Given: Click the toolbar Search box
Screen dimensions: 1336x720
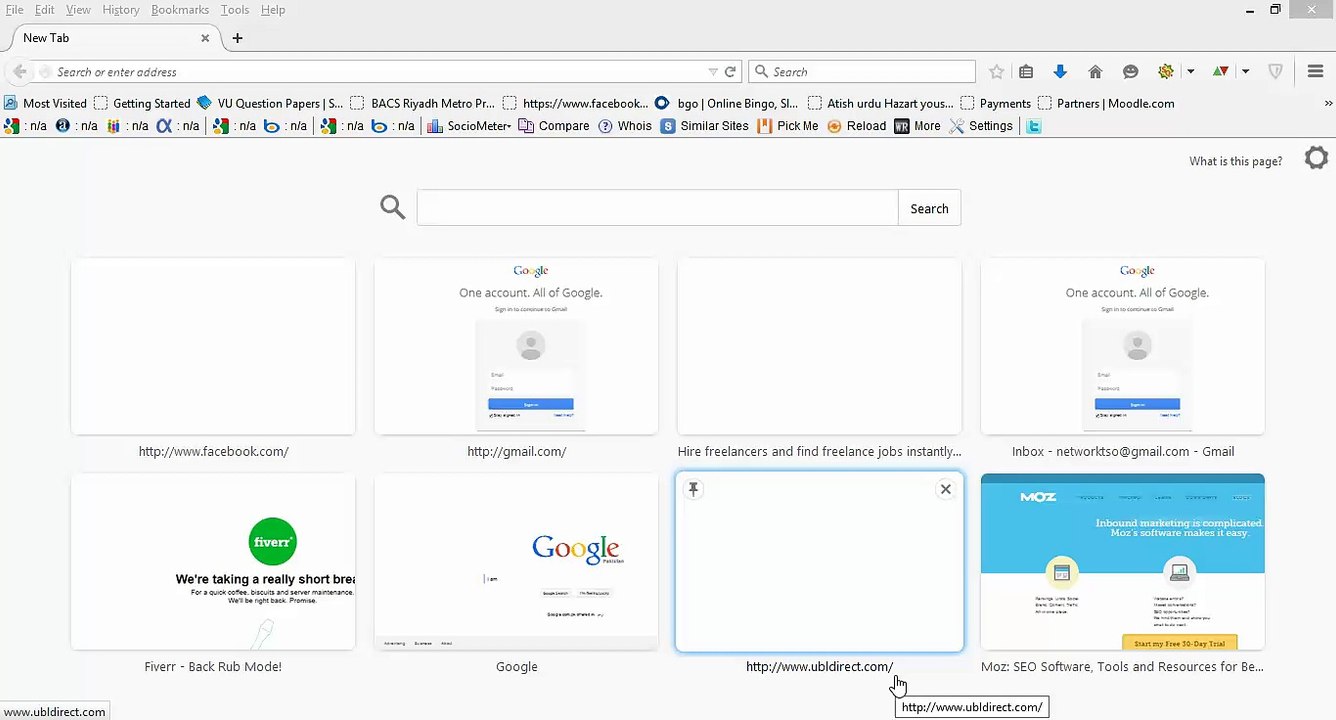Looking at the screenshot, I should [x=862, y=72].
